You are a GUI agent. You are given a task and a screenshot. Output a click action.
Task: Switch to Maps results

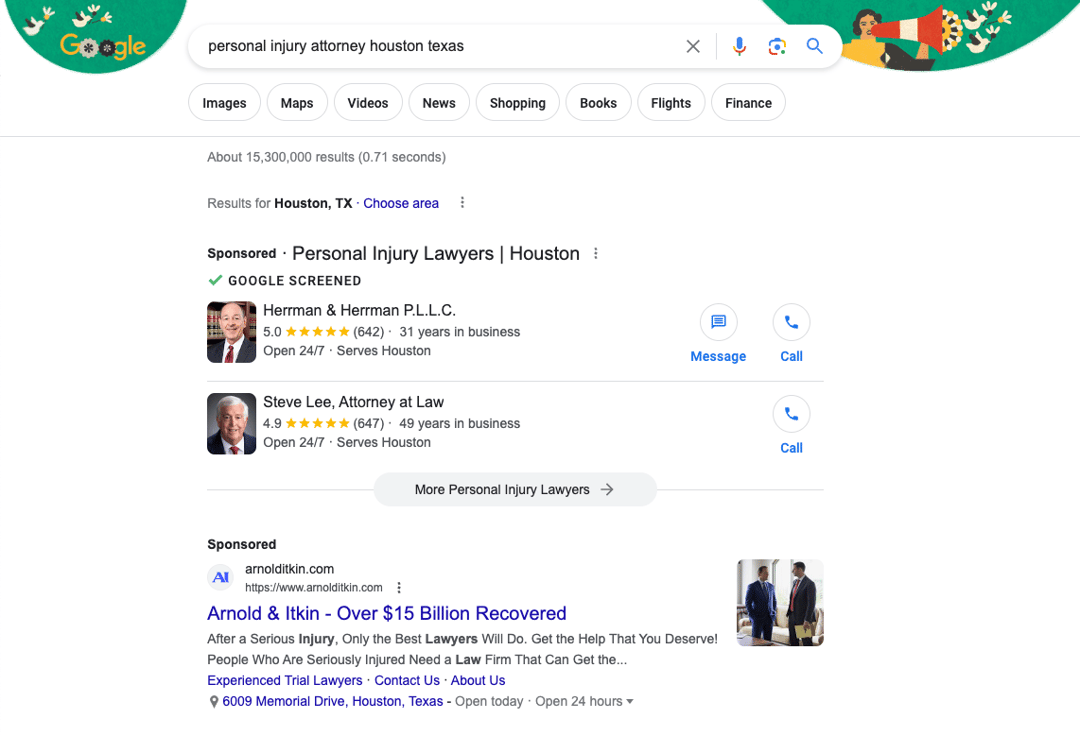coord(297,103)
